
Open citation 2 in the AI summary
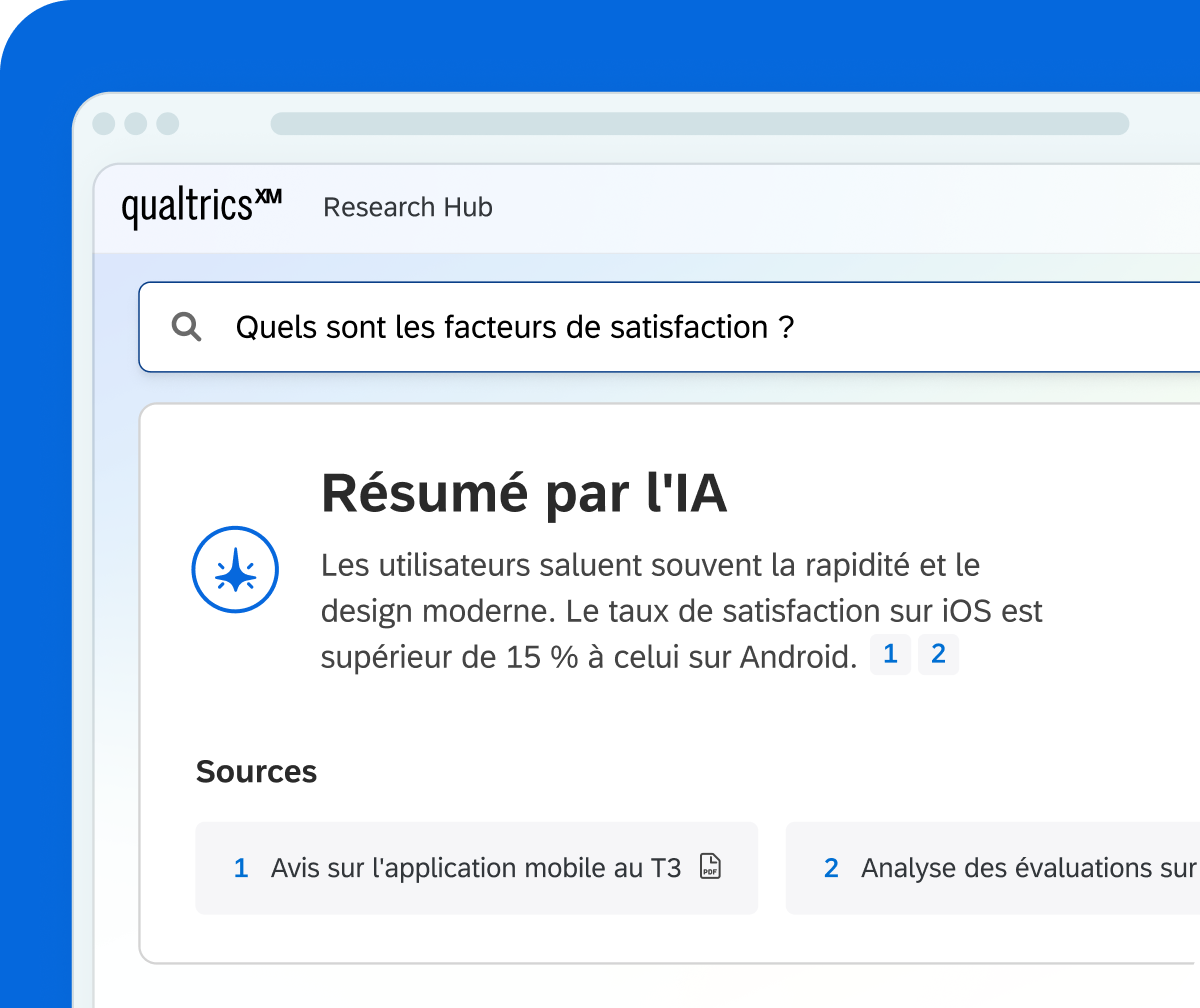(x=938, y=655)
